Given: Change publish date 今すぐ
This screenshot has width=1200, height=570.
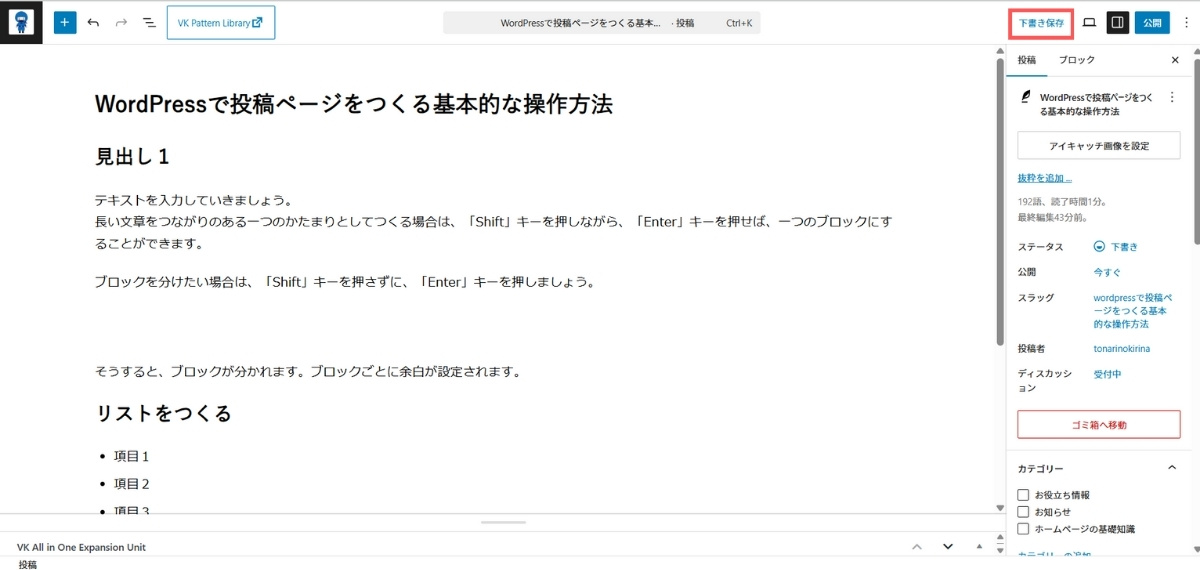Looking at the screenshot, I should (1108, 272).
